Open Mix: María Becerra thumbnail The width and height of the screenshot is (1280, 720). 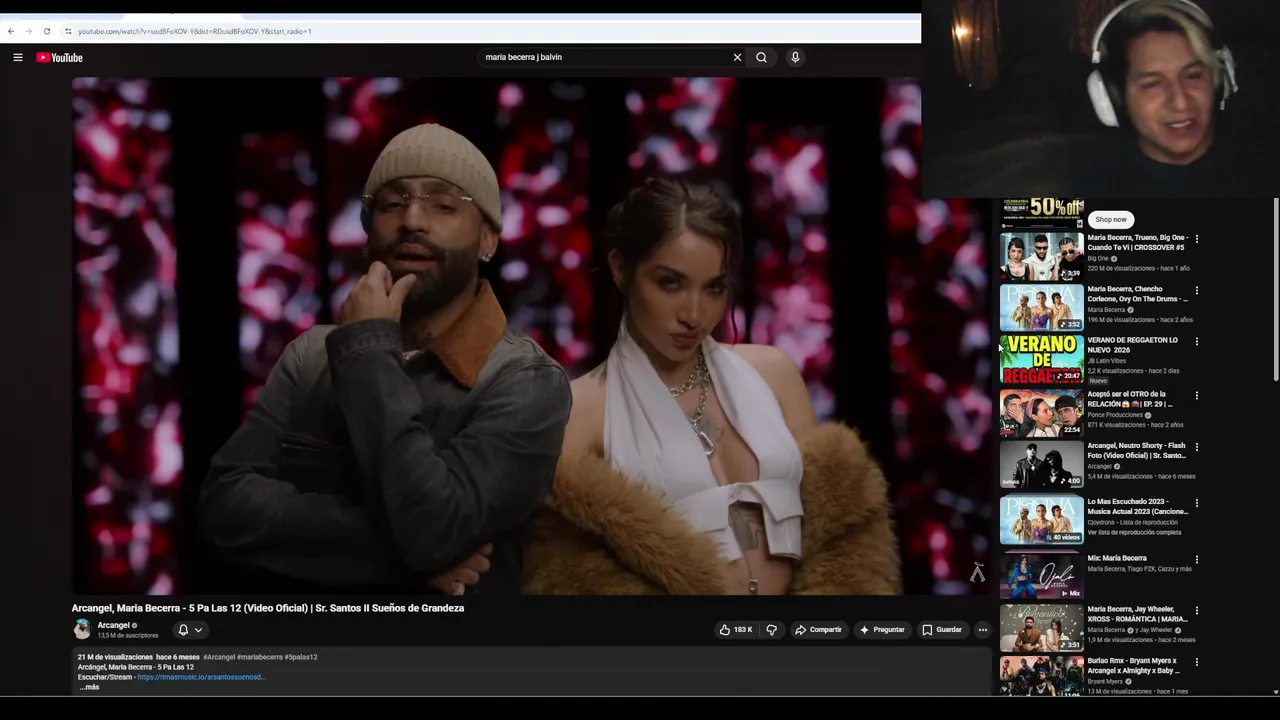pyautogui.click(x=1042, y=575)
